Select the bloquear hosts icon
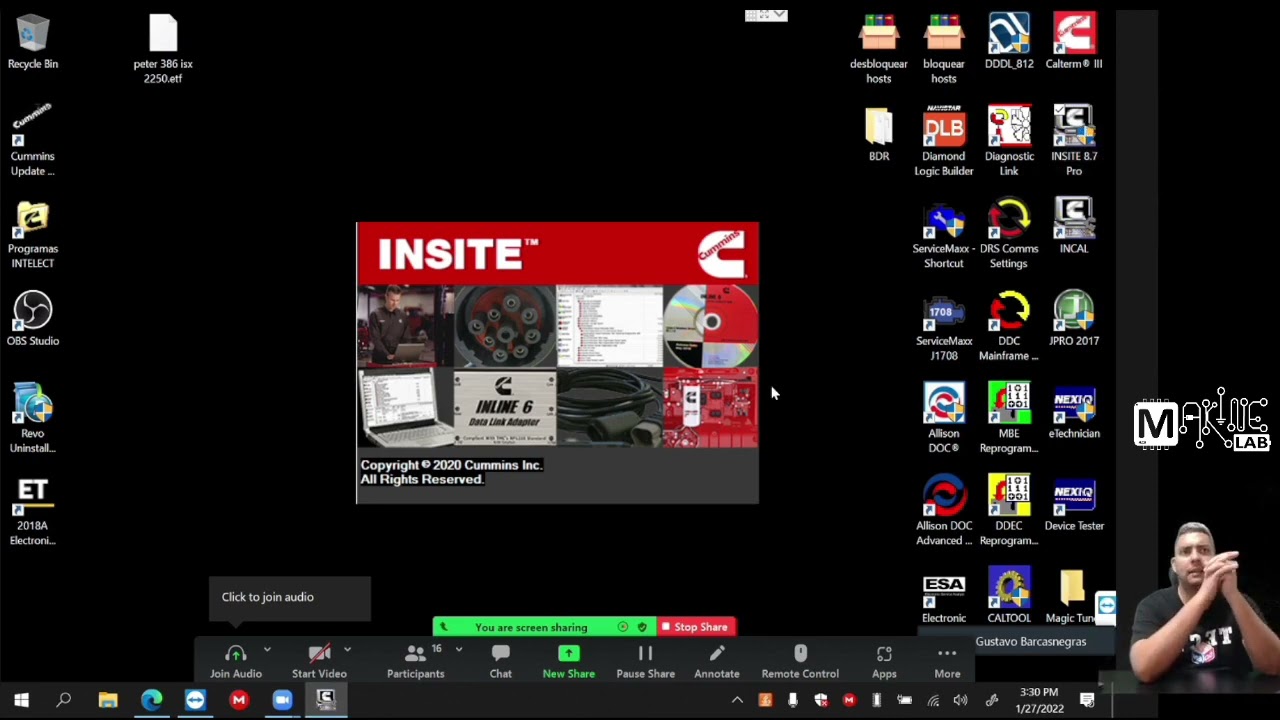The height and width of the screenshot is (720, 1280). [944, 48]
